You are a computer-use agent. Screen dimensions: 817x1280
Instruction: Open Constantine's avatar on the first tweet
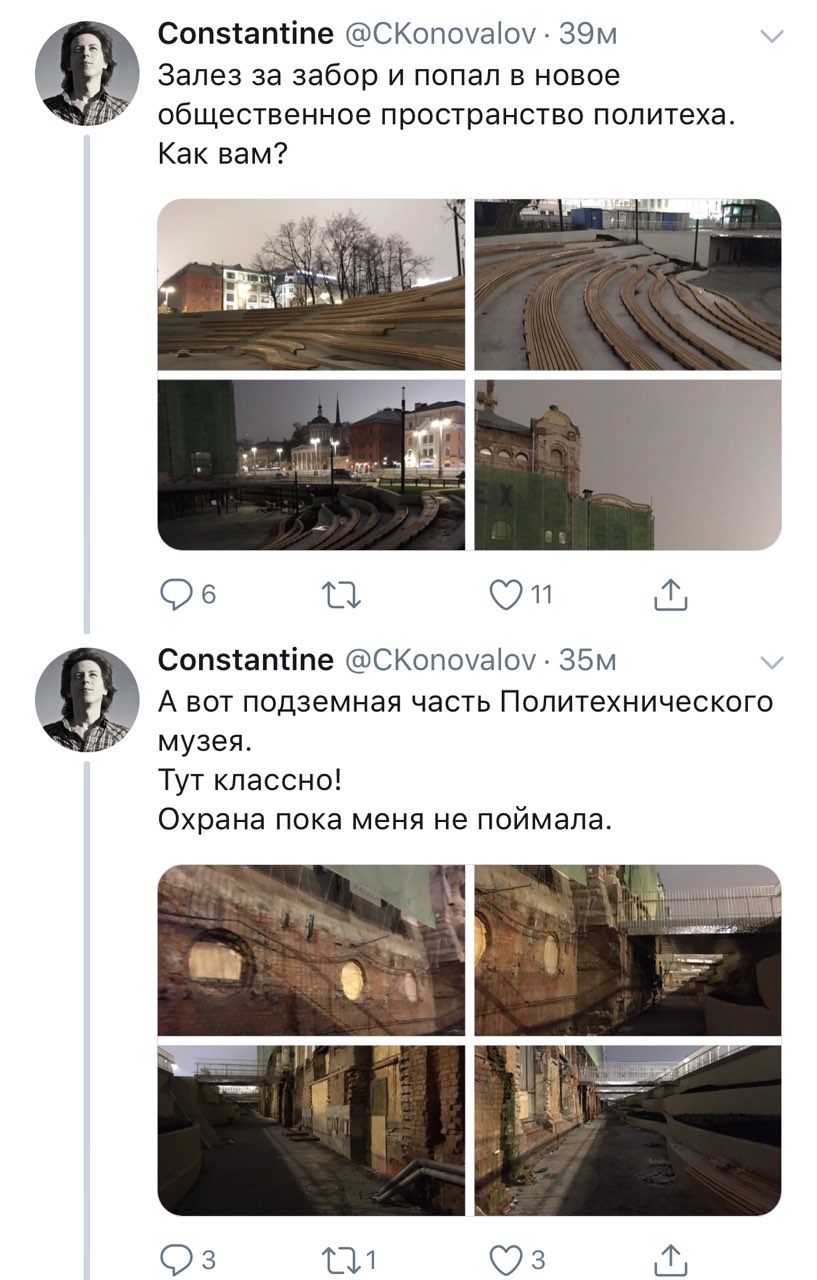coord(87,73)
